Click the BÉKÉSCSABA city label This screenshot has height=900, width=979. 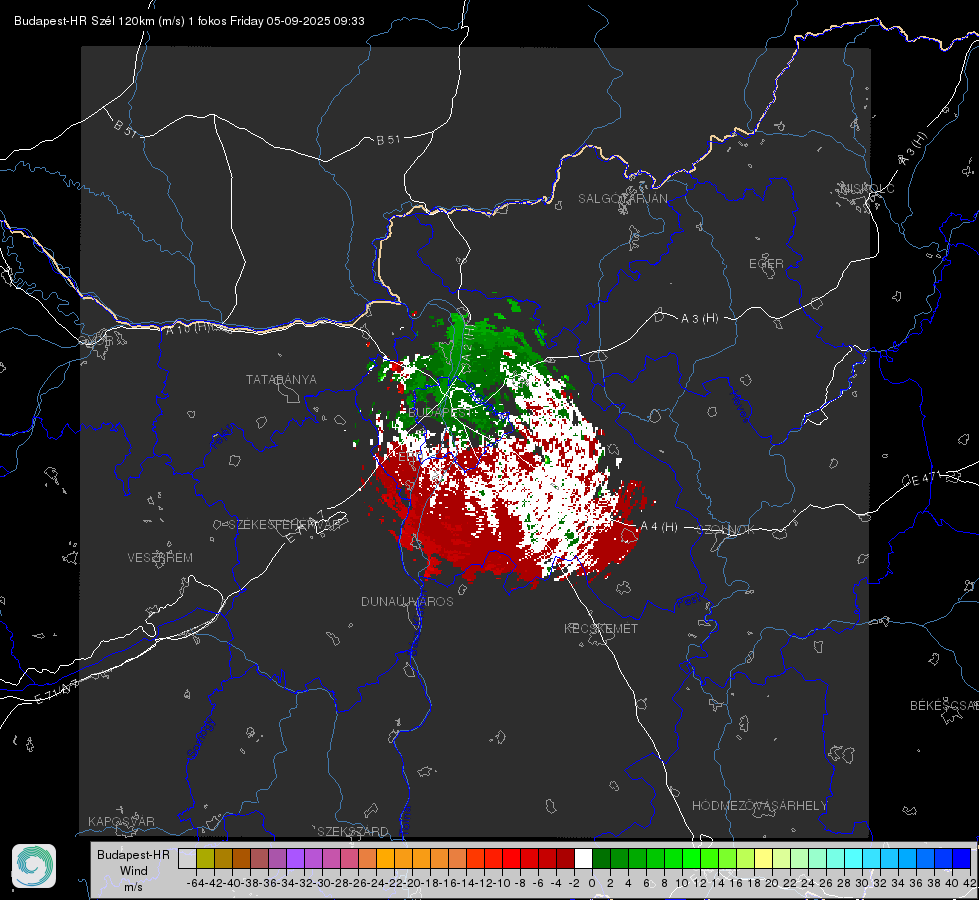944,706
